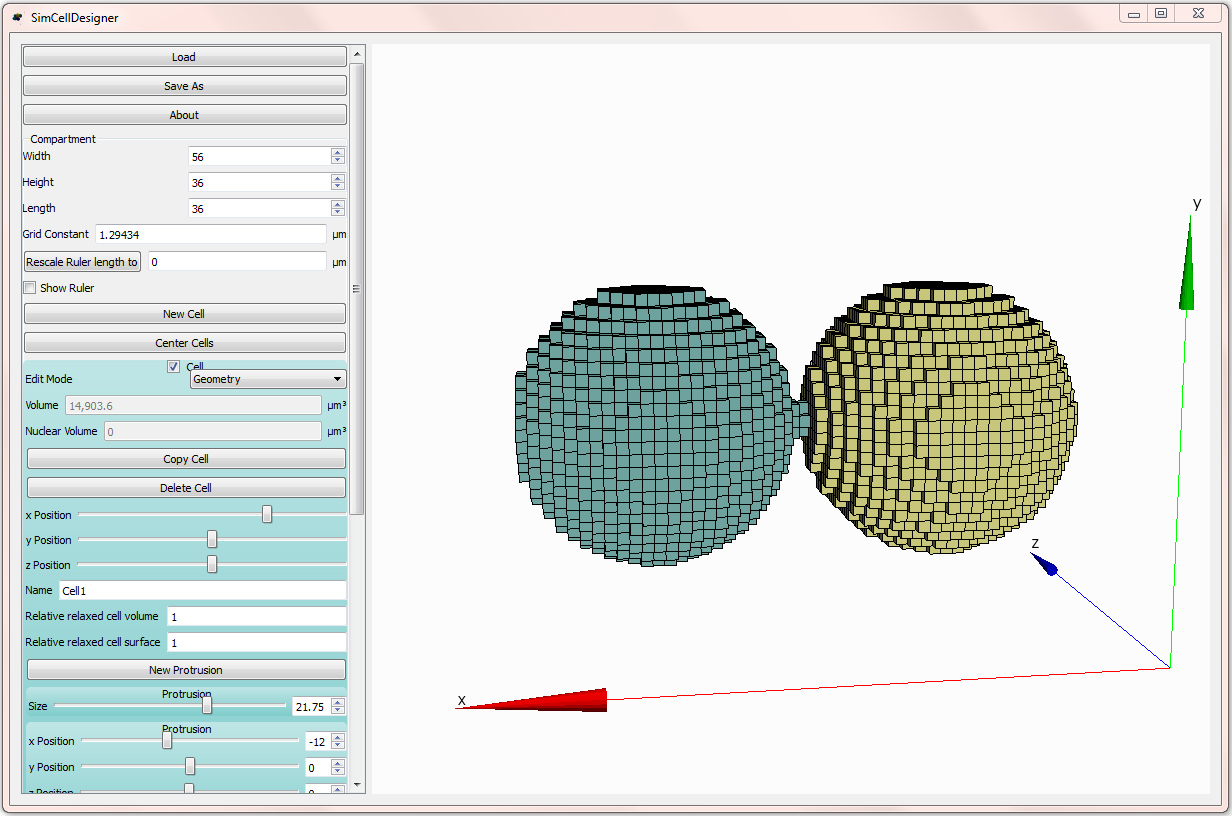Image resolution: width=1232 pixels, height=816 pixels.
Task: Click the scrollbar up arrow in panel
Action: tap(357, 52)
